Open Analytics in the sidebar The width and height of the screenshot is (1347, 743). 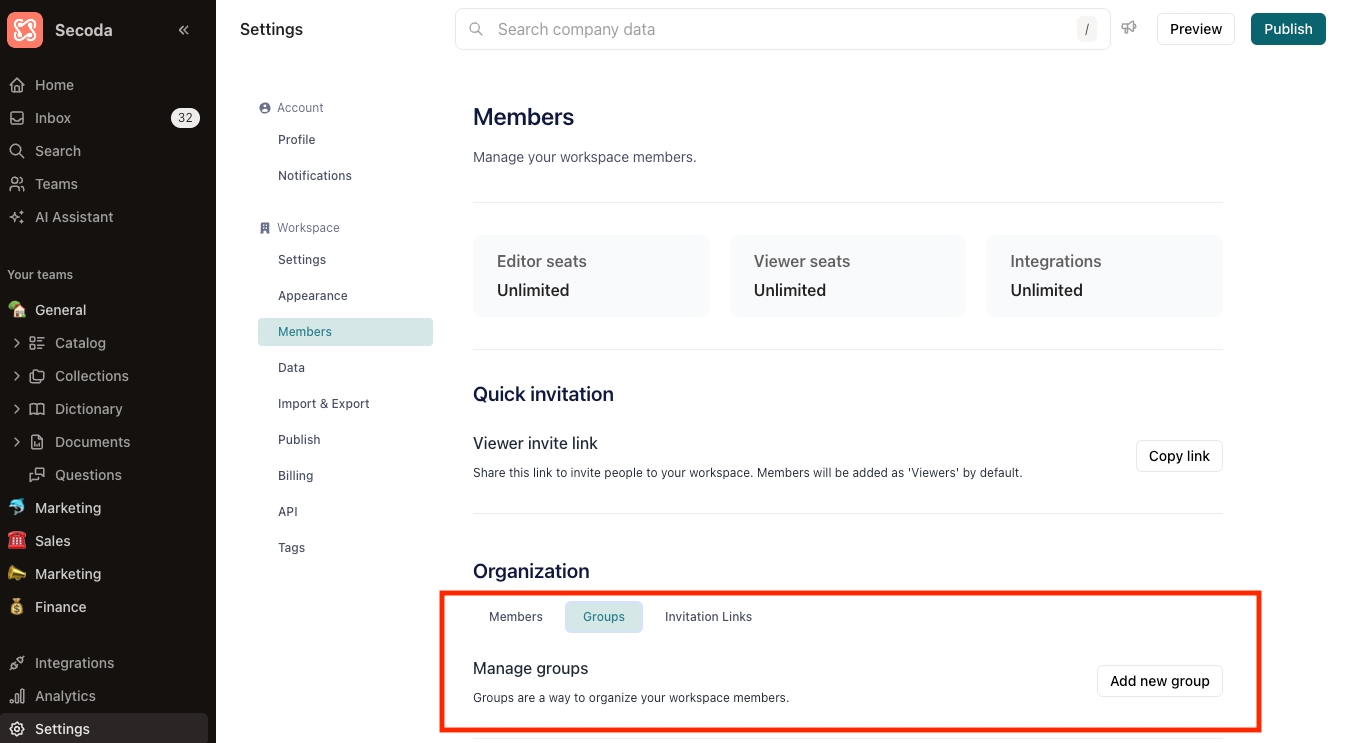click(x=65, y=696)
